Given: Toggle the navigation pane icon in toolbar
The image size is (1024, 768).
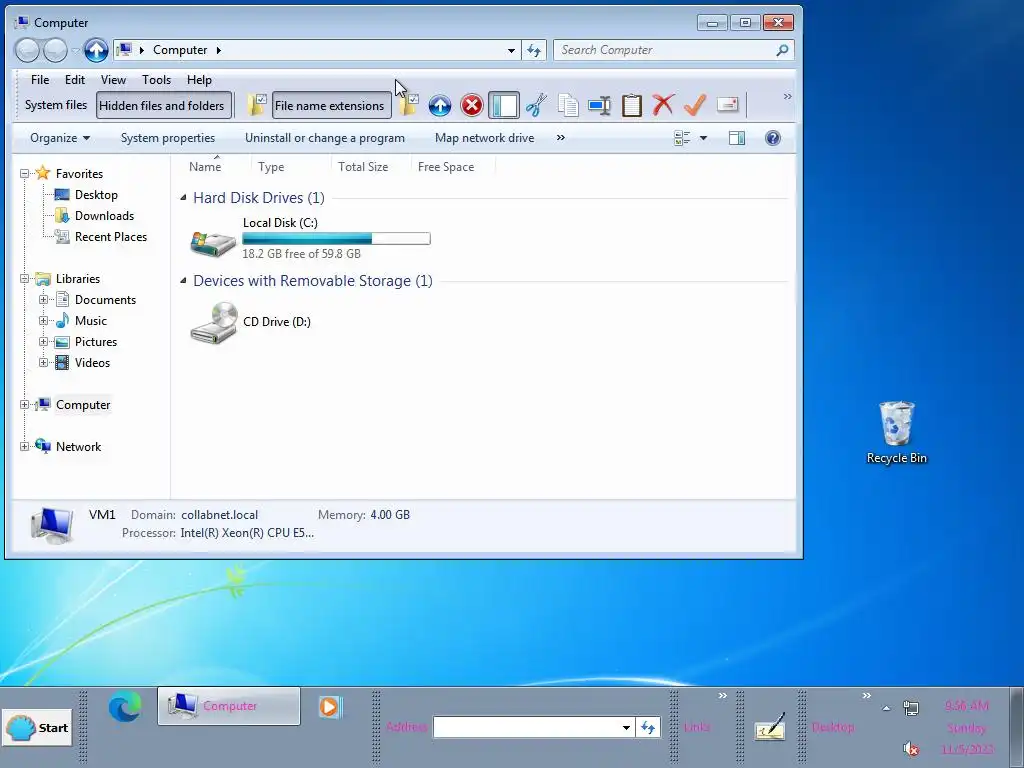Looking at the screenshot, I should [504, 105].
